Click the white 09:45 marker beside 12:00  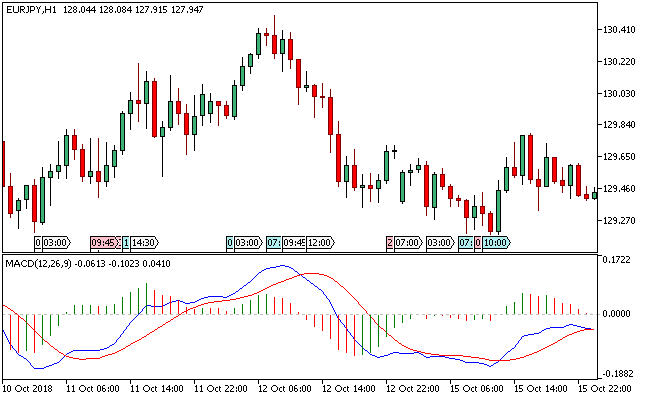click(293, 242)
